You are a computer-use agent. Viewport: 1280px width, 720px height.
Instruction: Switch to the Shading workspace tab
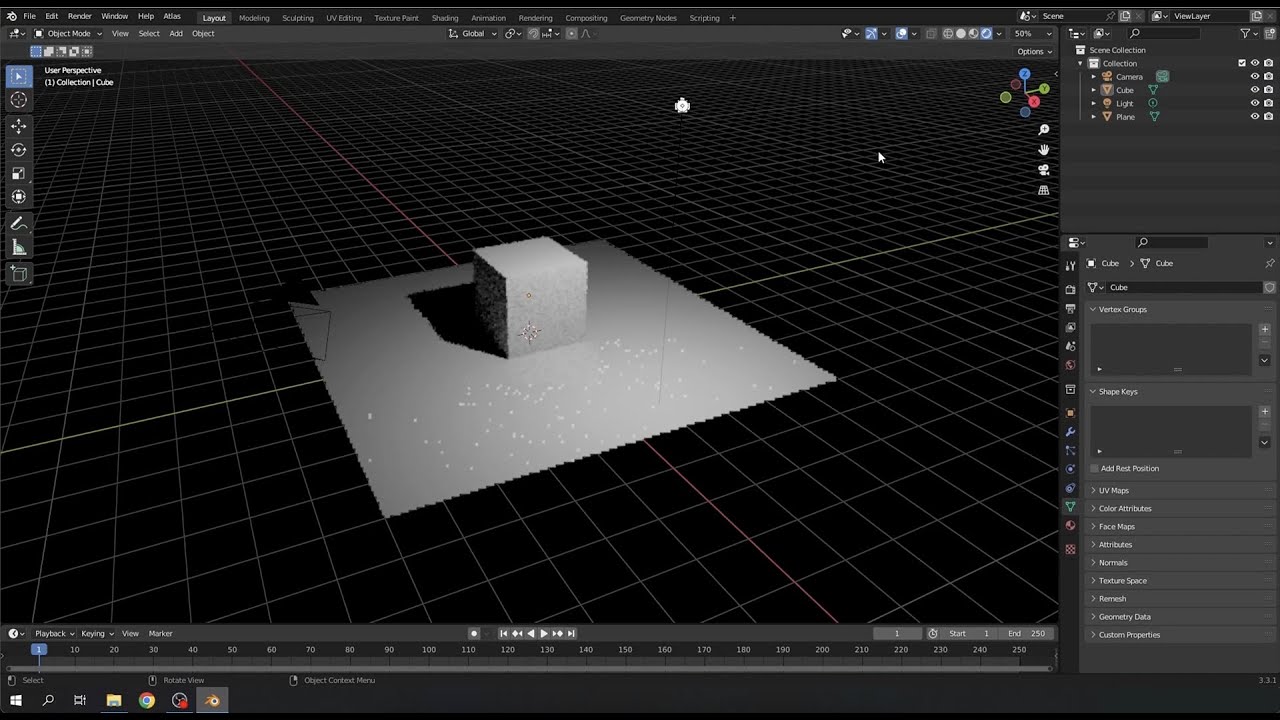click(445, 17)
